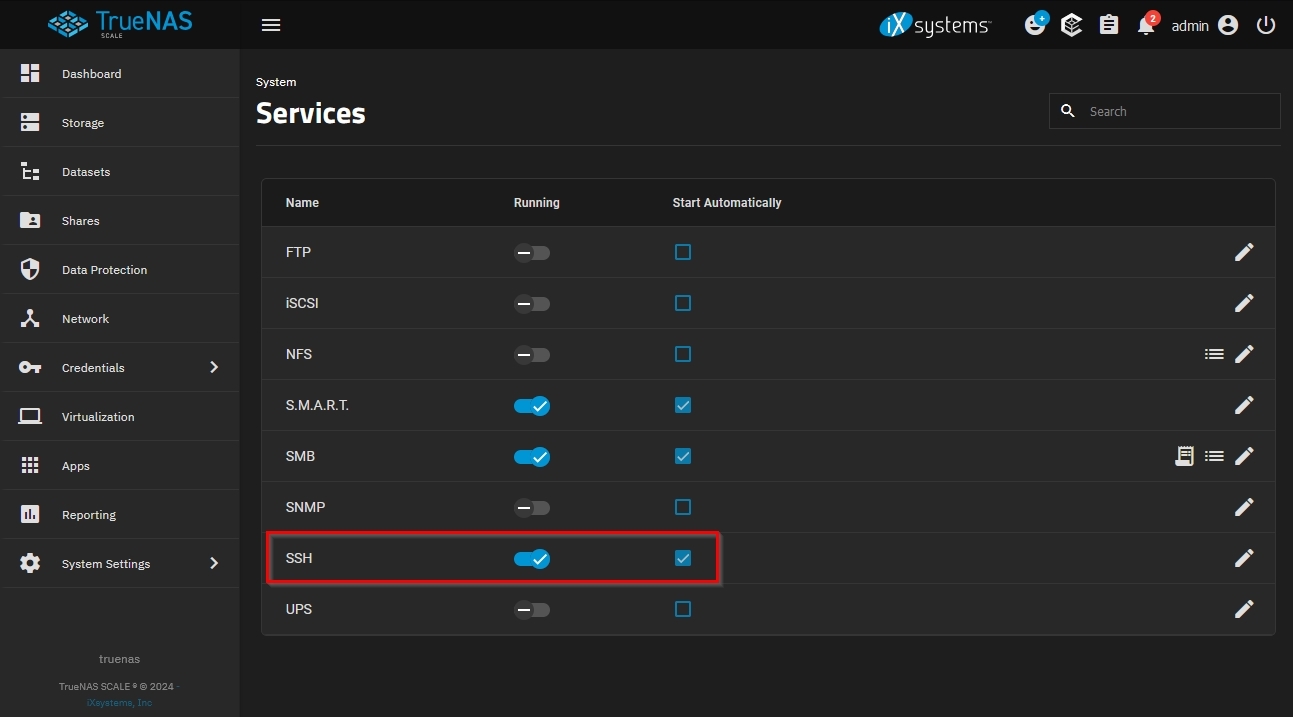
Task: Open the Jobs clipboard icon
Action: [x=1109, y=25]
